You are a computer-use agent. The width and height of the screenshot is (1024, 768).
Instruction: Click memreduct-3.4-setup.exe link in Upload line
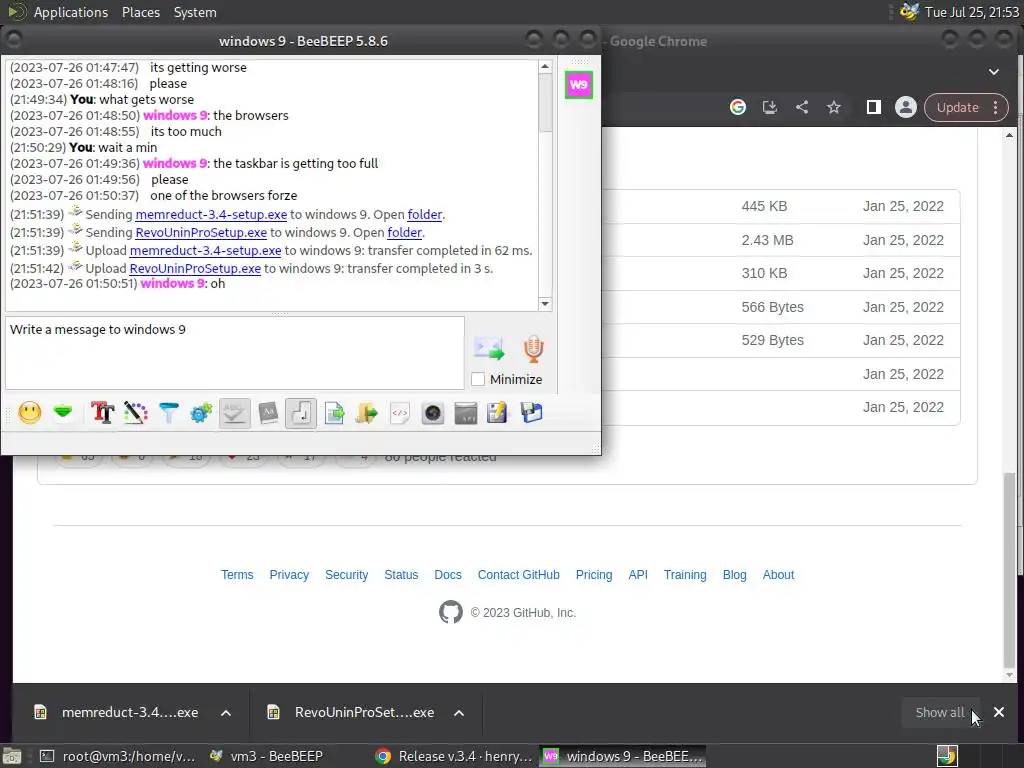click(x=205, y=251)
